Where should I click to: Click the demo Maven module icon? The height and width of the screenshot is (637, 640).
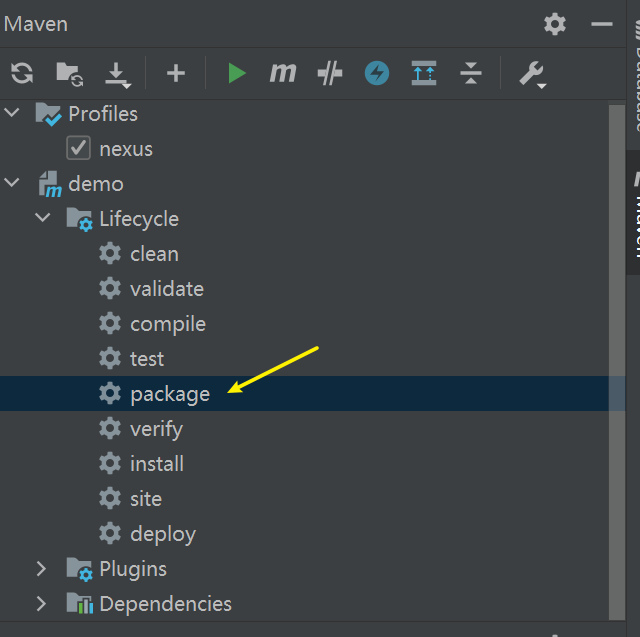click(x=50, y=184)
